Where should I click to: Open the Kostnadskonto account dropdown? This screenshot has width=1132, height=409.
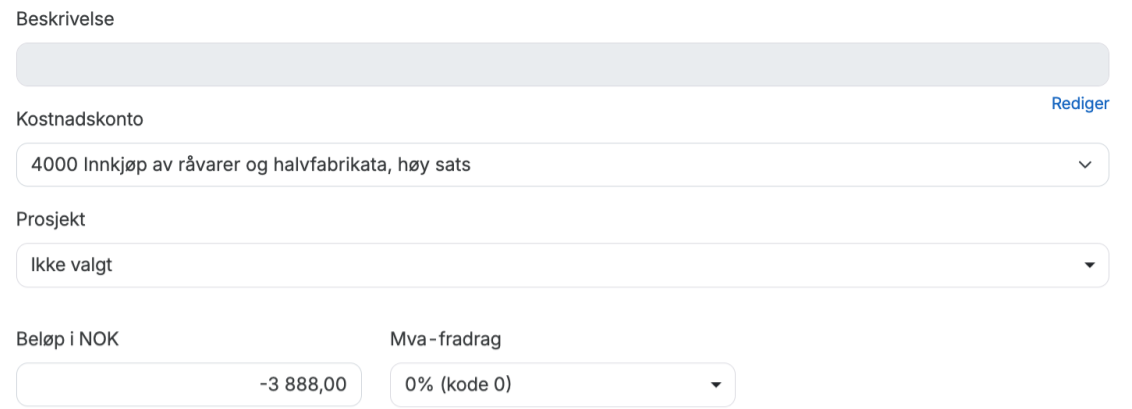(562, 165)
